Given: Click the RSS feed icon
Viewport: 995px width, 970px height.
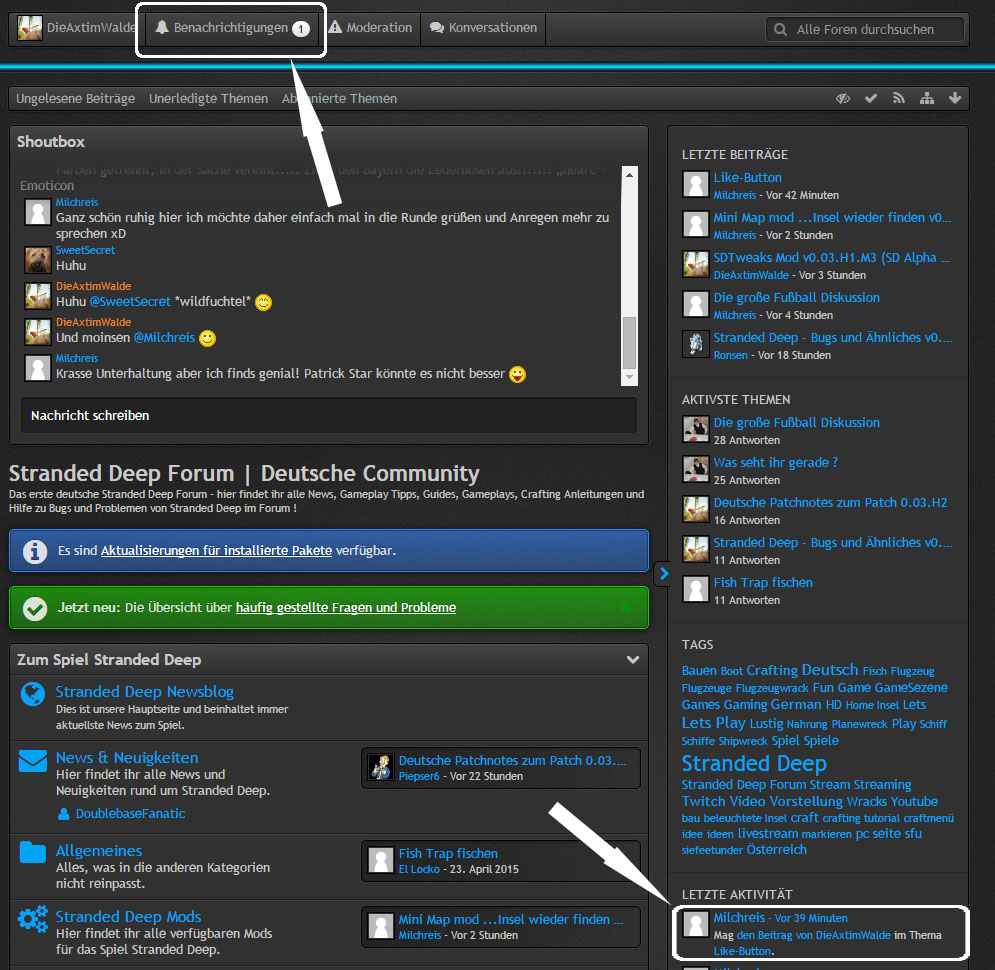Looking at the screenshot, I should point(898,98).
